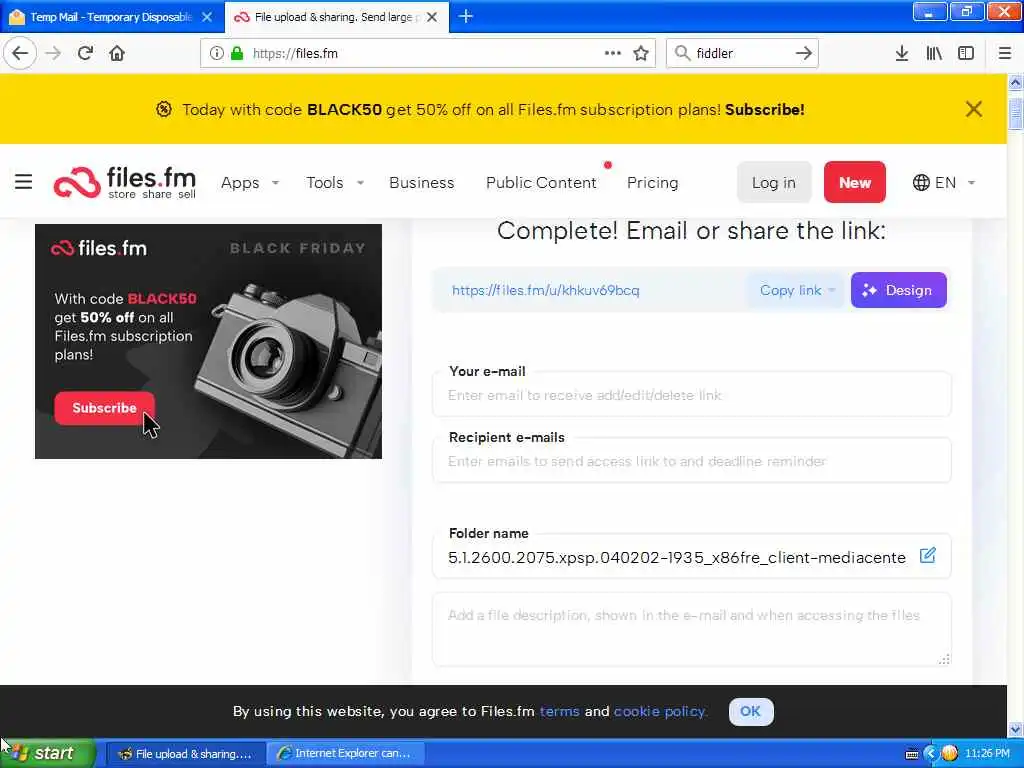Switch to File upload & sharing taskbar item

[185, 754]
